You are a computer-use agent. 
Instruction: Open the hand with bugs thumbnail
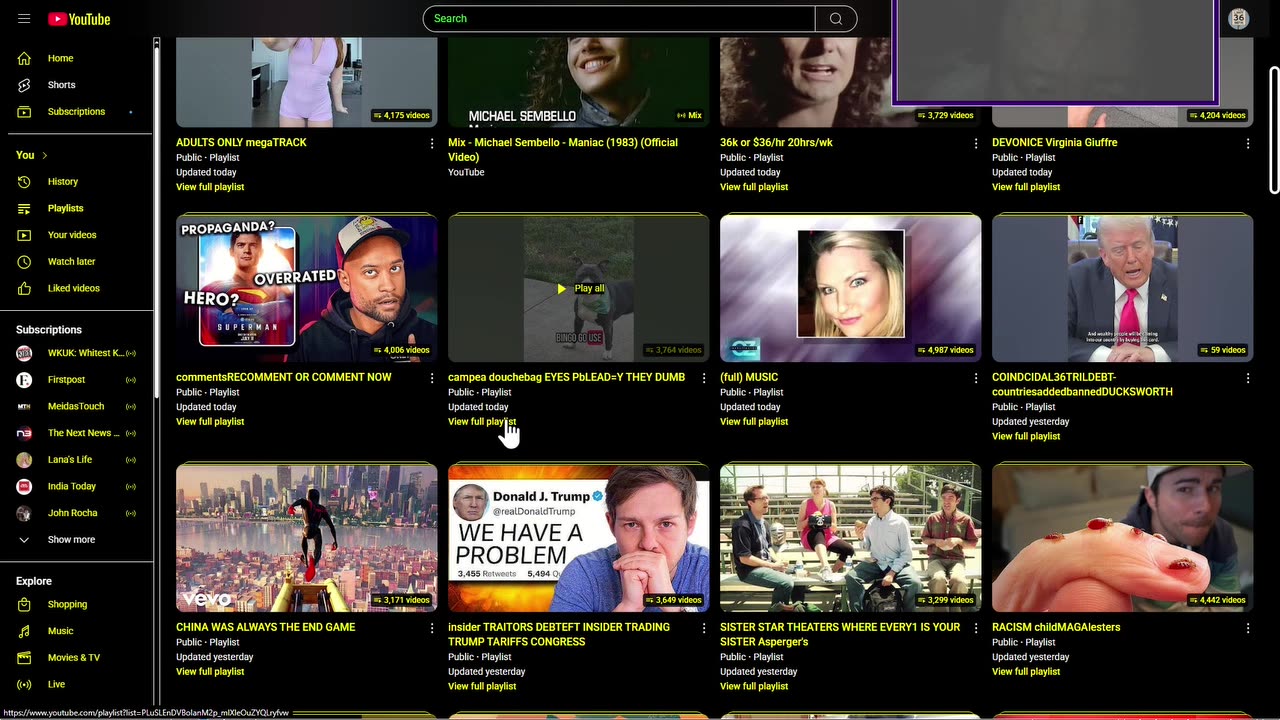coord(1122,538)
